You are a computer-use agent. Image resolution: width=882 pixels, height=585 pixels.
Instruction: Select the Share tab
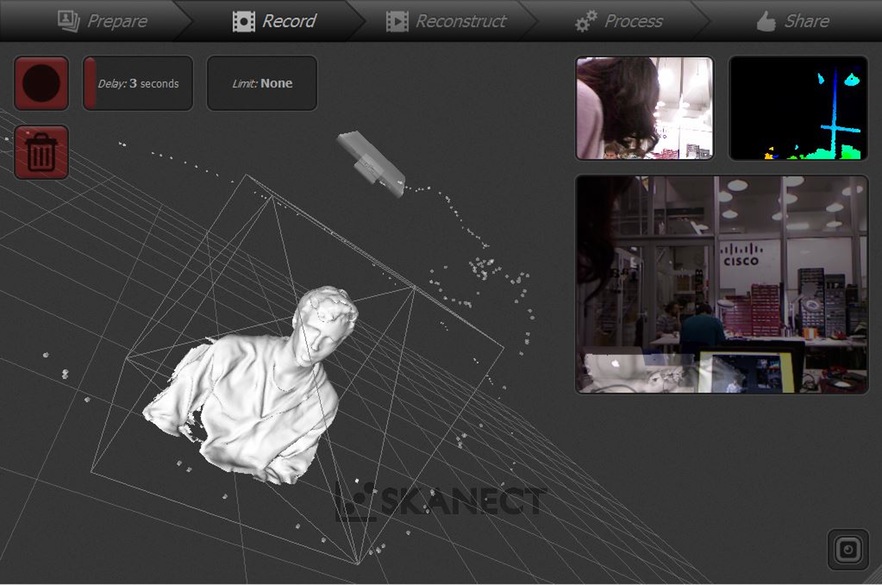click(793, 21)
